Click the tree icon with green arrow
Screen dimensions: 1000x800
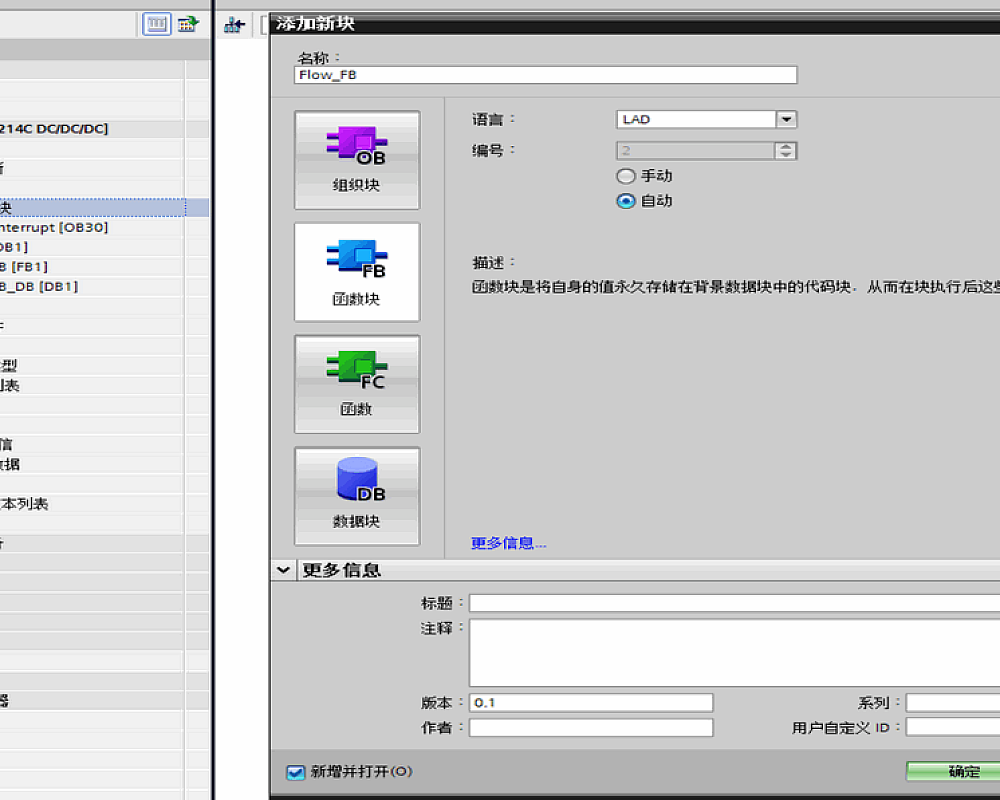[x=187, y=25]
